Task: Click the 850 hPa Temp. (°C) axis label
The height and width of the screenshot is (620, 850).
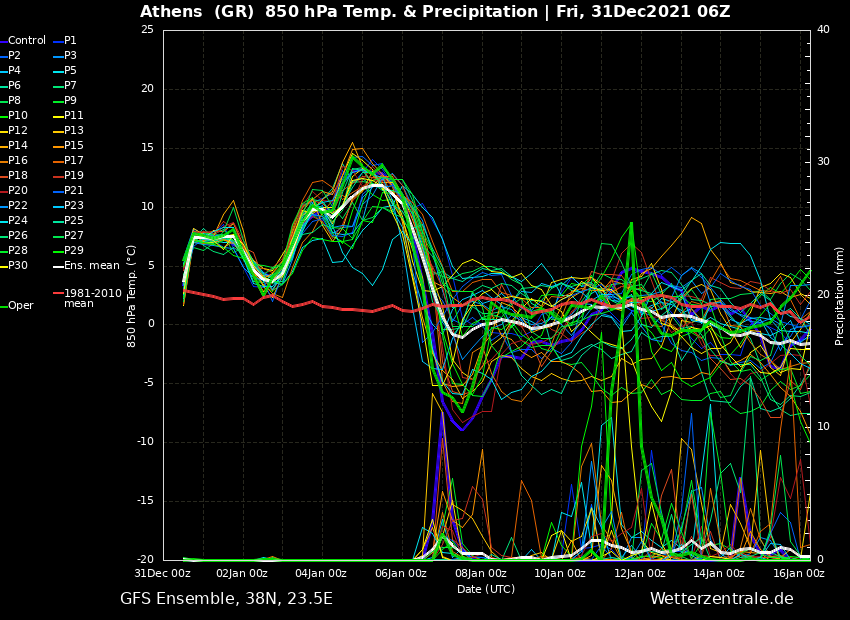Action: (132, 296)
